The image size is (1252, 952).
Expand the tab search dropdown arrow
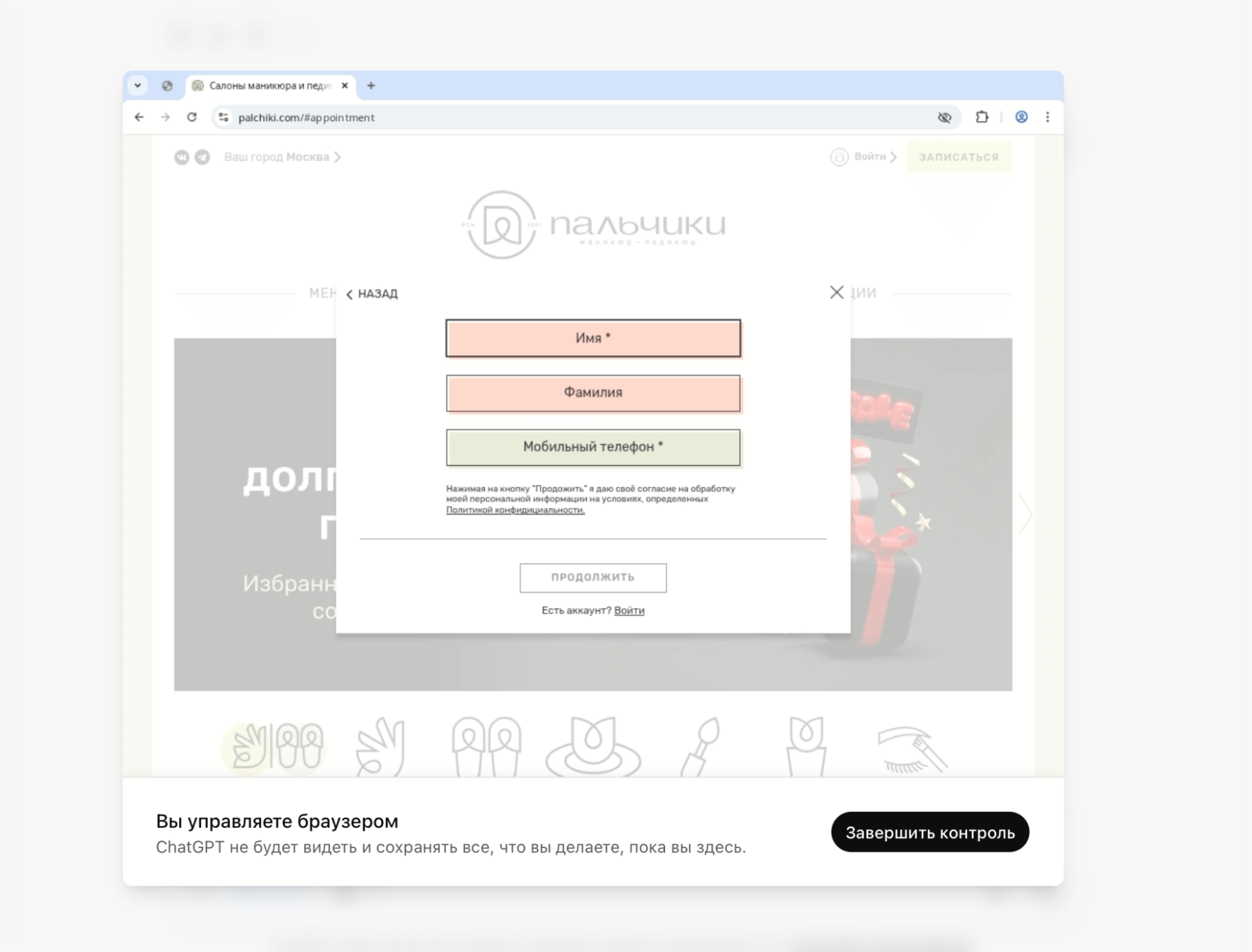(x=138, y=85)
